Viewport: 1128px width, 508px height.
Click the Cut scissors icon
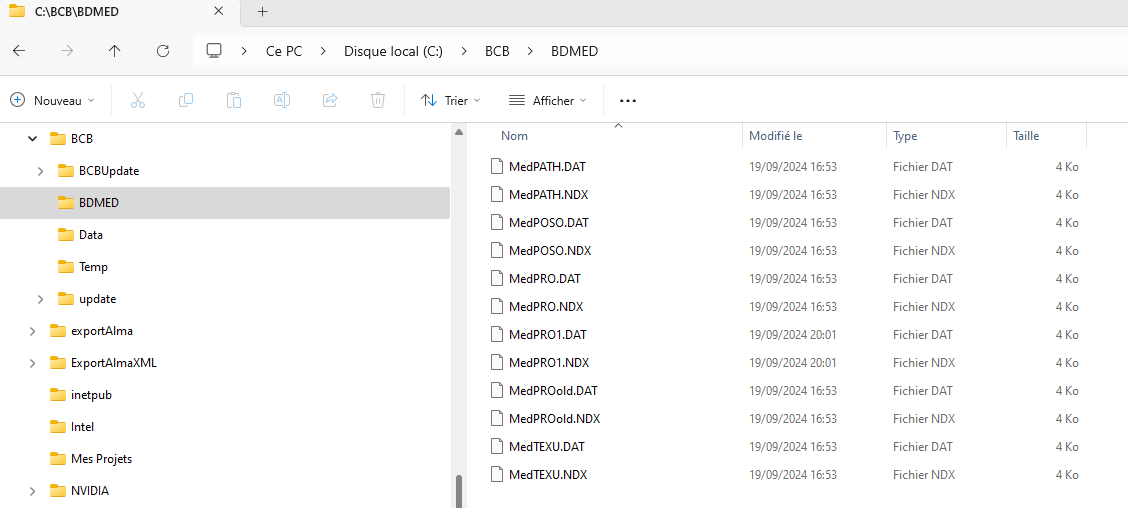[138, 100]
